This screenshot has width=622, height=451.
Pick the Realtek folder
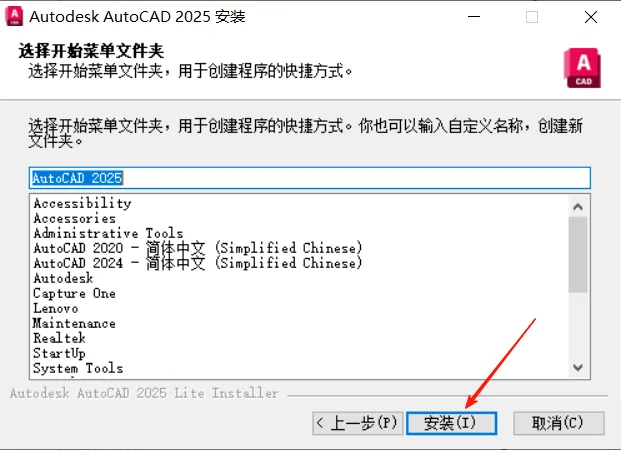[60, 338]
